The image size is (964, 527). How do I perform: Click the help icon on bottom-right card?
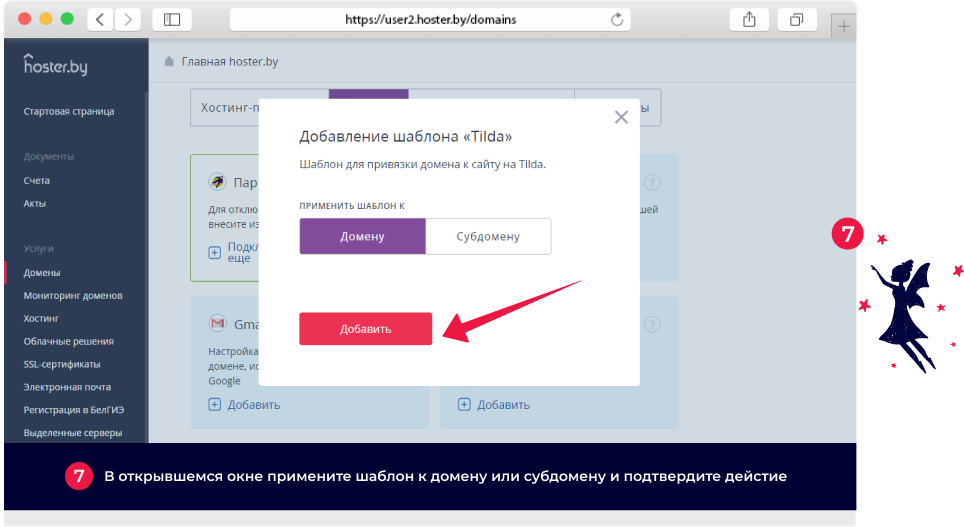[652, 324]
